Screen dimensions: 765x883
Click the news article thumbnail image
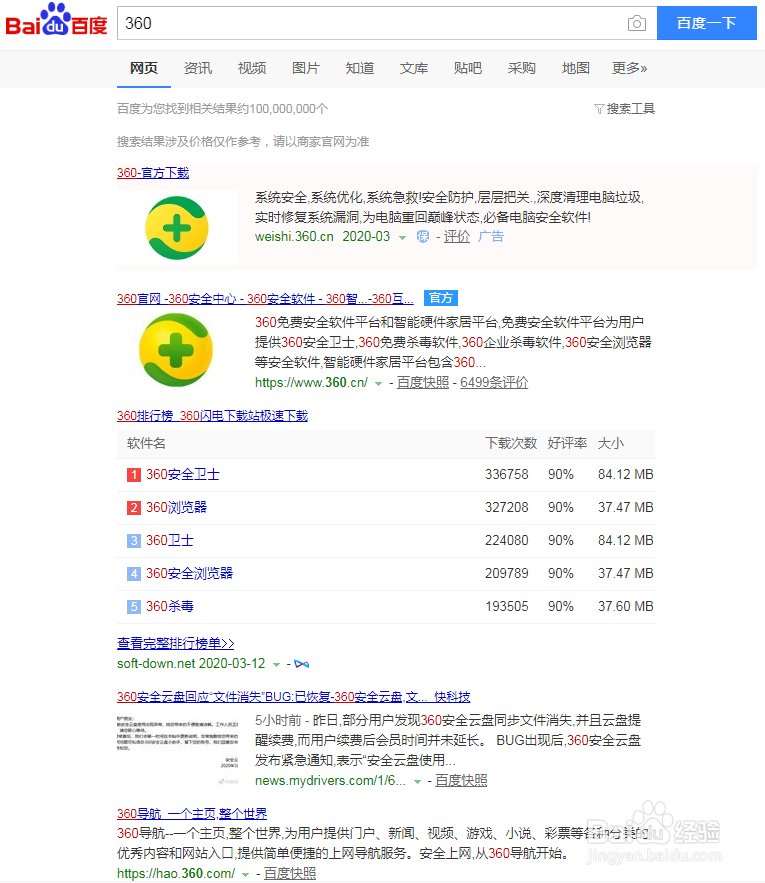coord(177,751)
